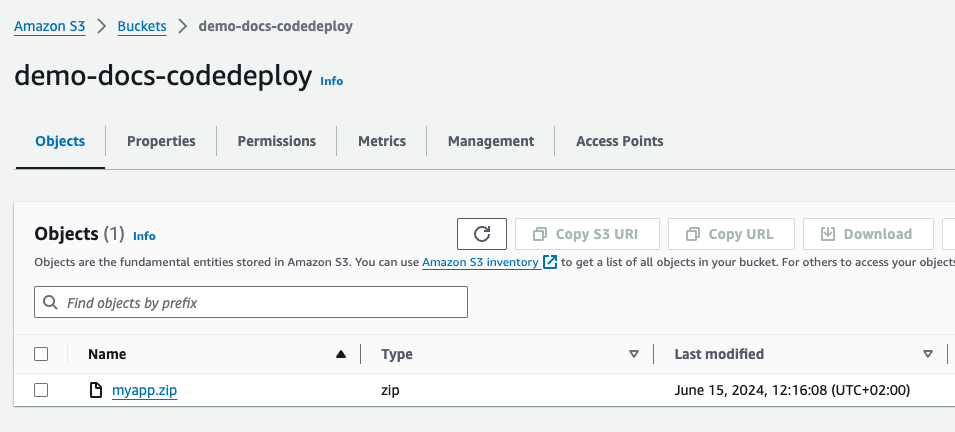
Task: Click the search magnifier icon in prefix field
Action: pyautogui.click(x=51, y=302)
